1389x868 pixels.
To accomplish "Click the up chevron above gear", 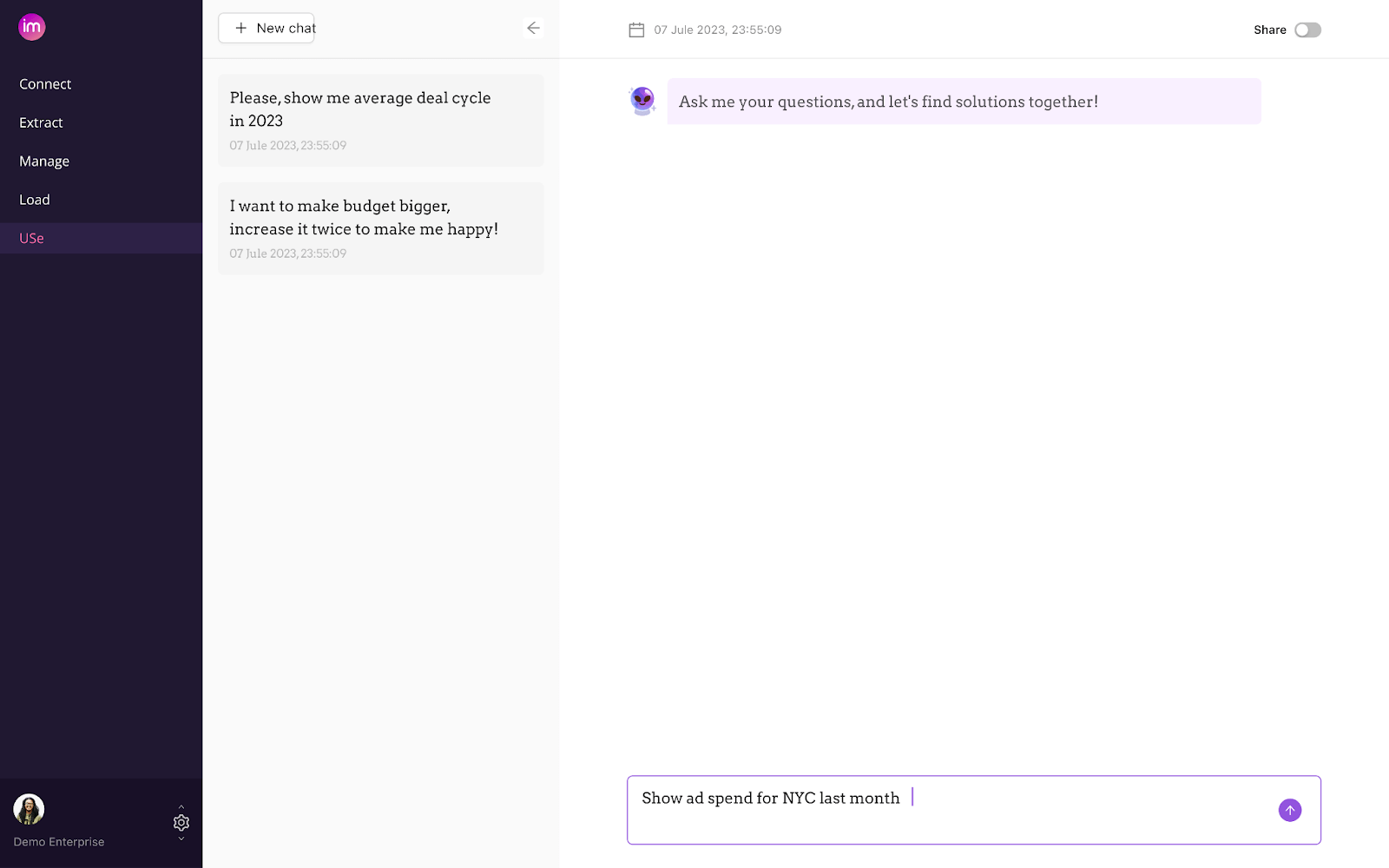I will (181, 807).
